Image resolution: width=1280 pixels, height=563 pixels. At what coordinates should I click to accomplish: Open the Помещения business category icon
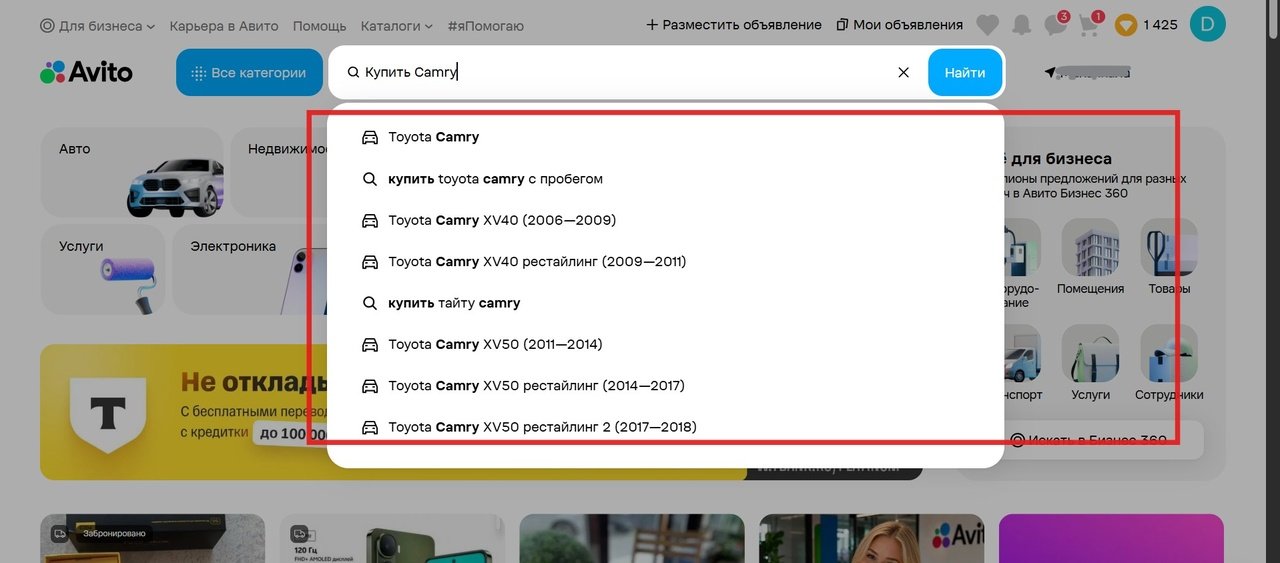(x=1090, y=247)
